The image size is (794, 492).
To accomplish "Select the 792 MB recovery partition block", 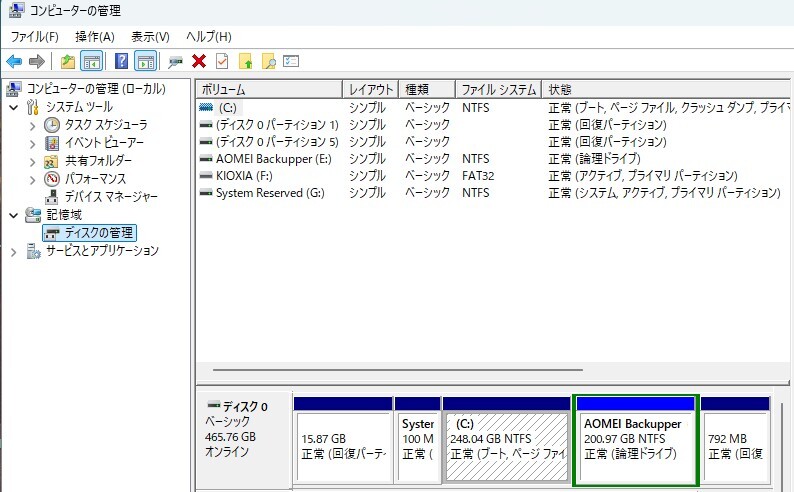I will coord(735,440).
